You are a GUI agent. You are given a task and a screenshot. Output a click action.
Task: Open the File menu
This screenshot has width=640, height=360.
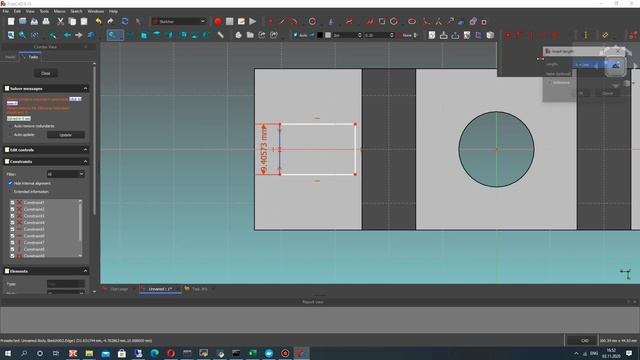6,11
